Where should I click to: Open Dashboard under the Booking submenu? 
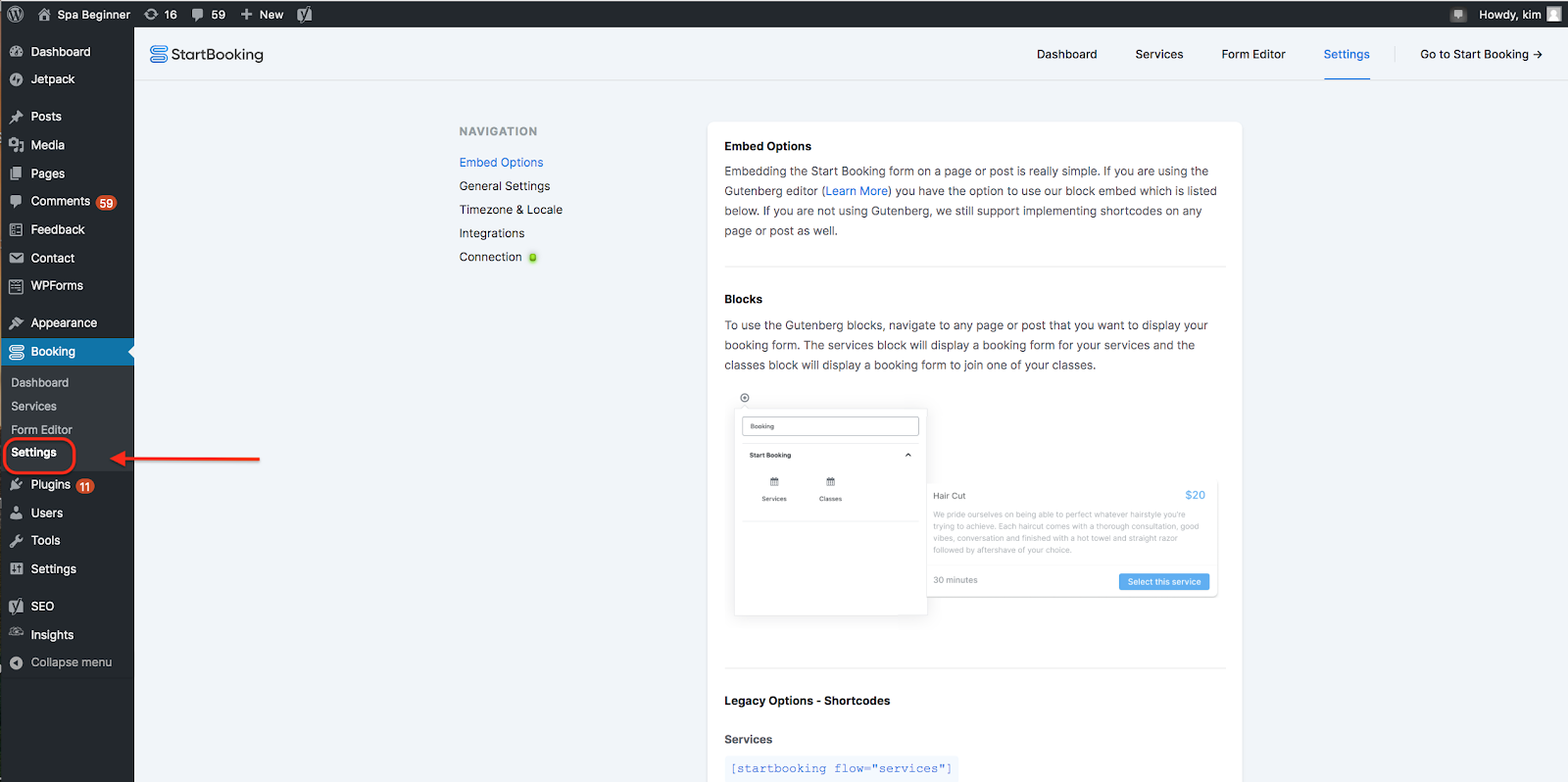pos(40,383)
